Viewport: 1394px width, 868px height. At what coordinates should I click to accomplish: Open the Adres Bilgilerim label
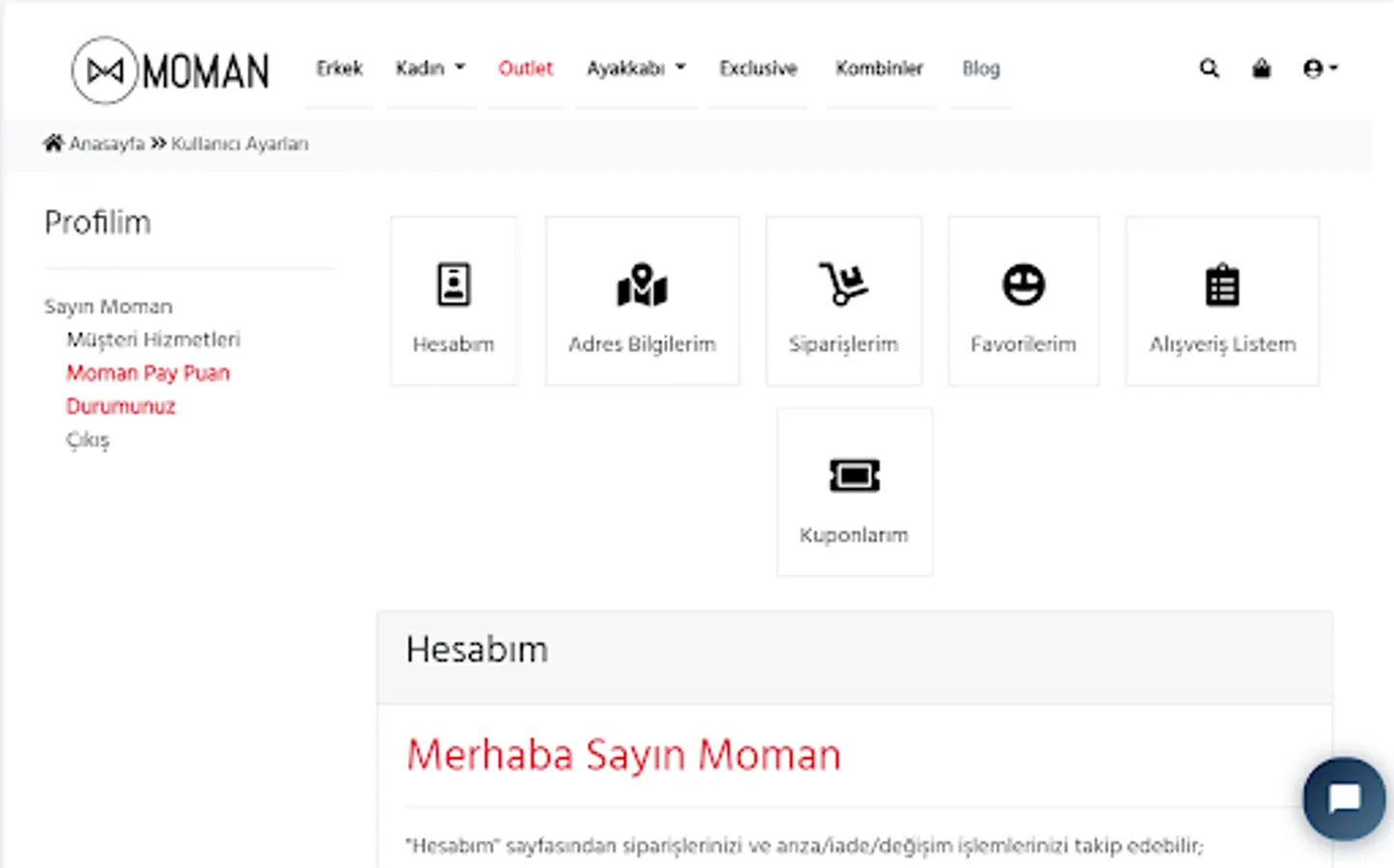[642, 344]
